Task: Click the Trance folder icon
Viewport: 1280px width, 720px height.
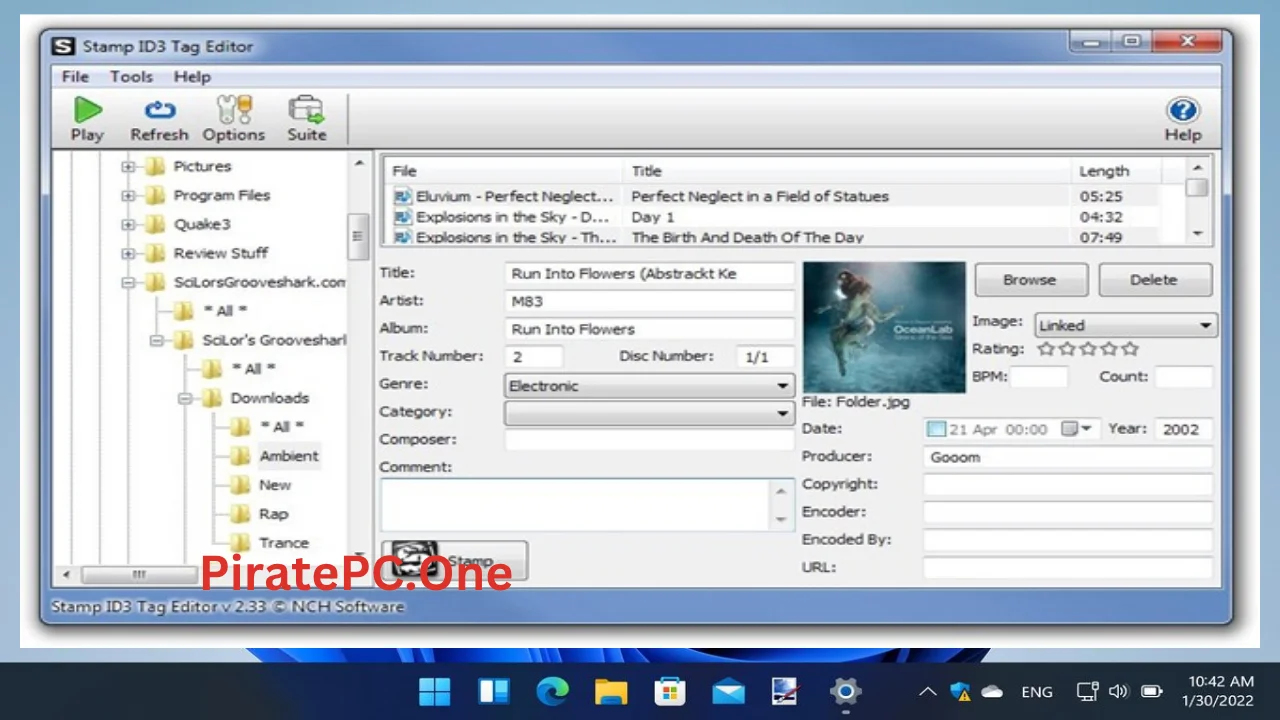Action: point(240,543)
